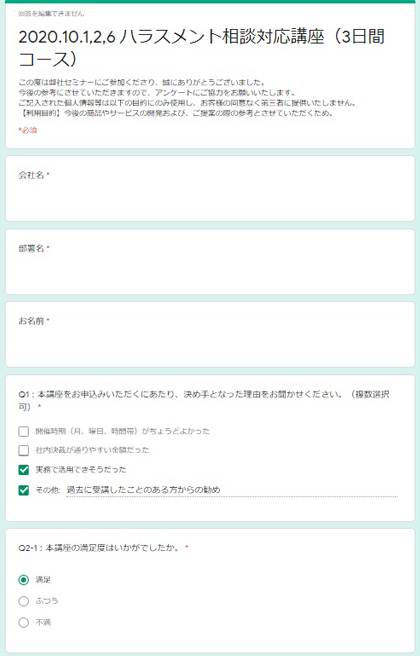Check the 開催時期がちょうどよかった checkbox
The width and height of the screenshot is (420, 656).
coord(24,431)
